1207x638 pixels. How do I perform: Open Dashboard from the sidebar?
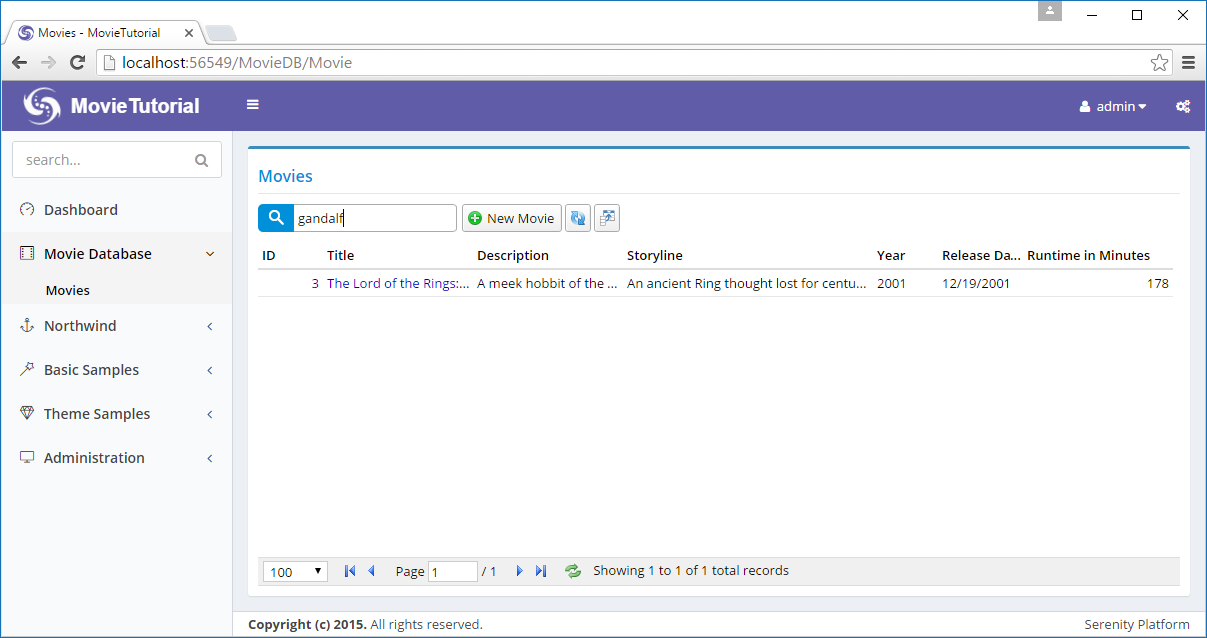[81, 210]
